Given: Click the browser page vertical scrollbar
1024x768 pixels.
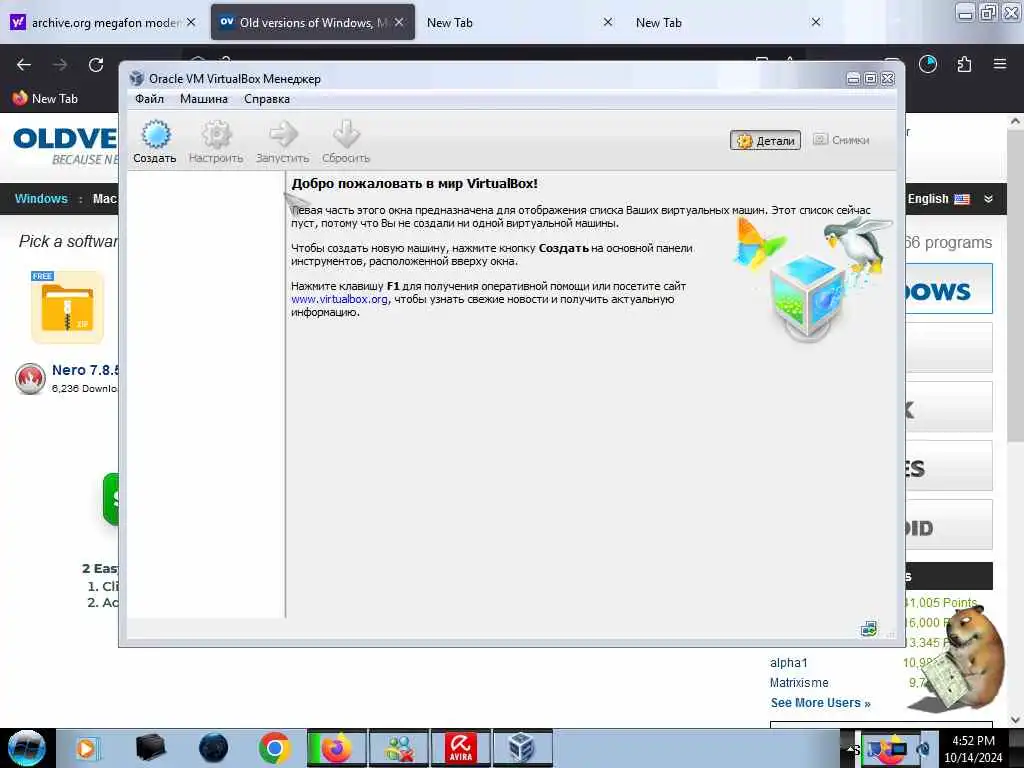Looking at the screenshot, I should tap(1015, 287).
